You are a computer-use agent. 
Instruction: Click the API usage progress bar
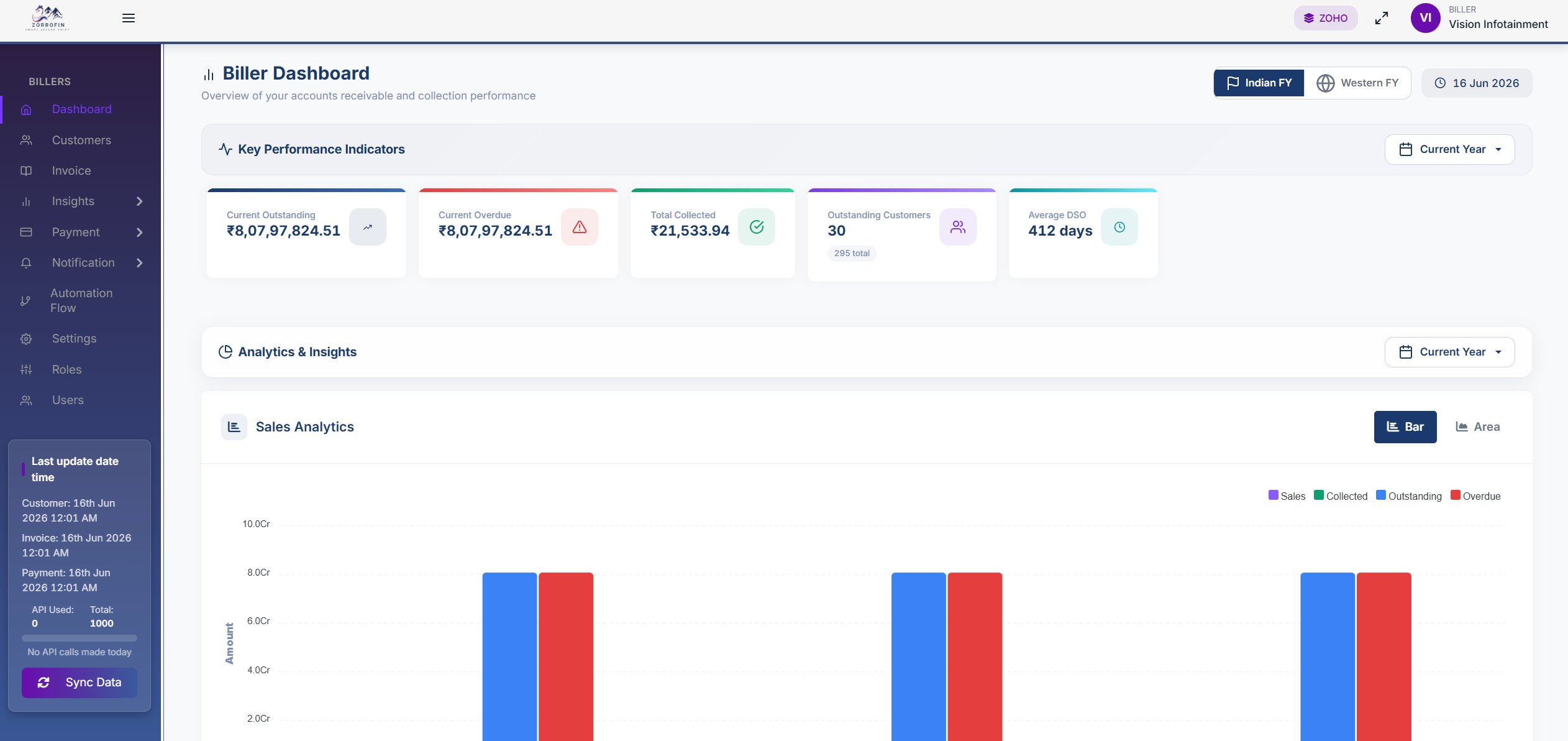click(x=80, y=638)
